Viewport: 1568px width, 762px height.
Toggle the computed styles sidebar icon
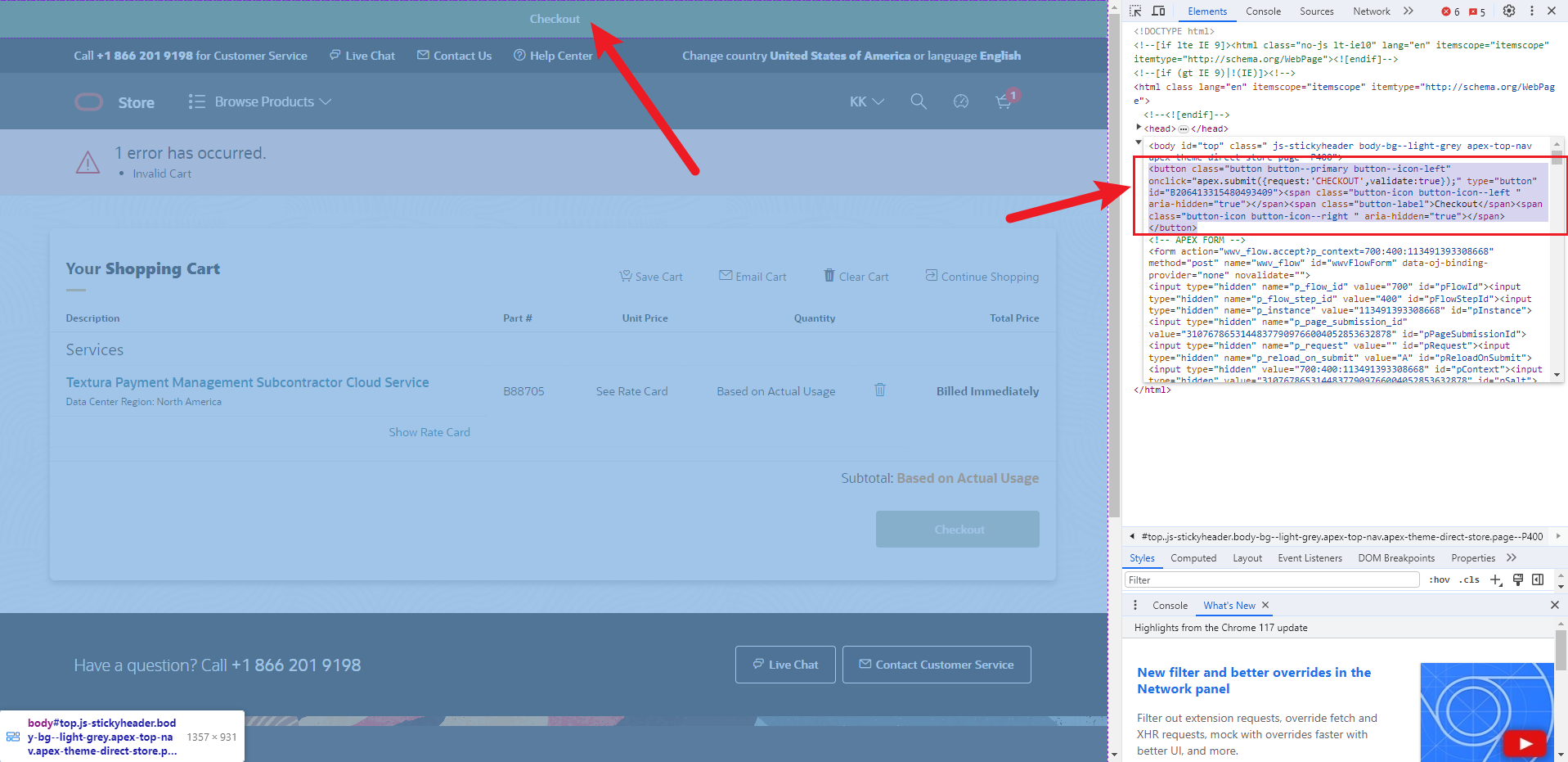[1538, 579]
